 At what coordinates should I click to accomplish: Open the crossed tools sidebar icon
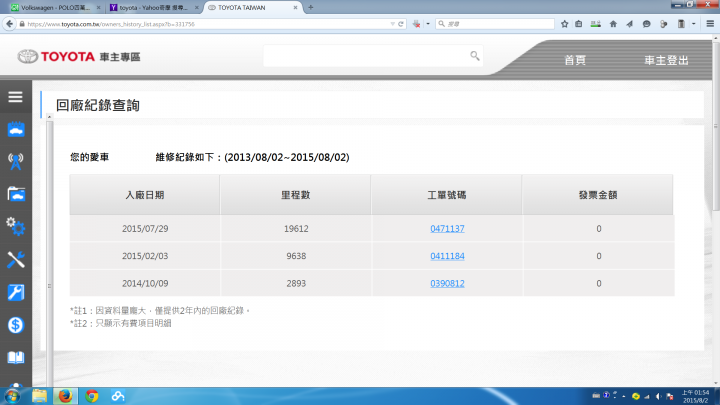tap(16, 260)
